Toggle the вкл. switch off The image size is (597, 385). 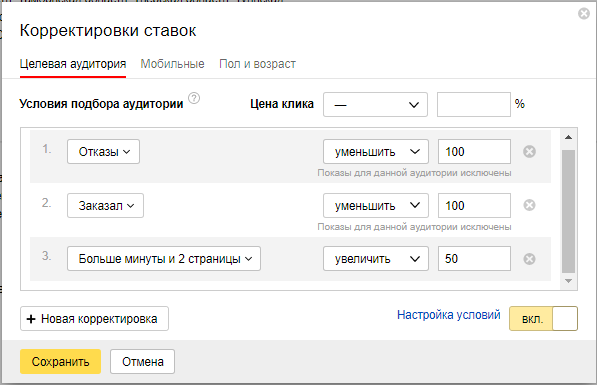click(x=543, y=318)
